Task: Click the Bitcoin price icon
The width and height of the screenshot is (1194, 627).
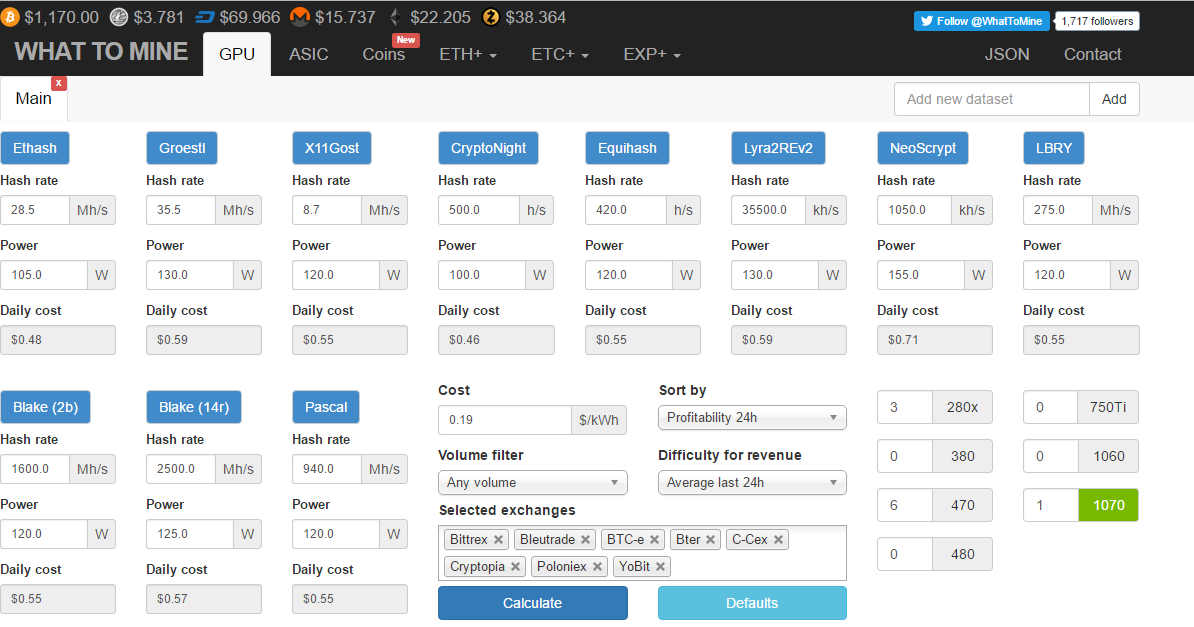Action: [x=12, y=16]
